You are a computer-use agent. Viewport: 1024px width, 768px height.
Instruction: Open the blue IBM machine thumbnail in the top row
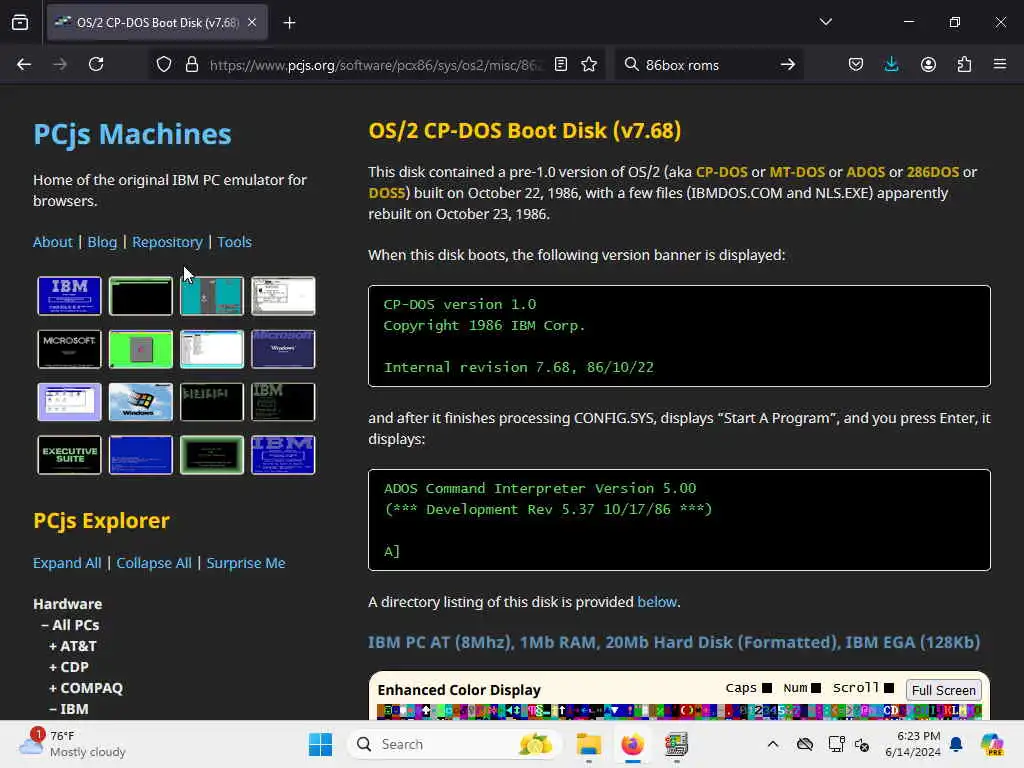pos(69,296)
